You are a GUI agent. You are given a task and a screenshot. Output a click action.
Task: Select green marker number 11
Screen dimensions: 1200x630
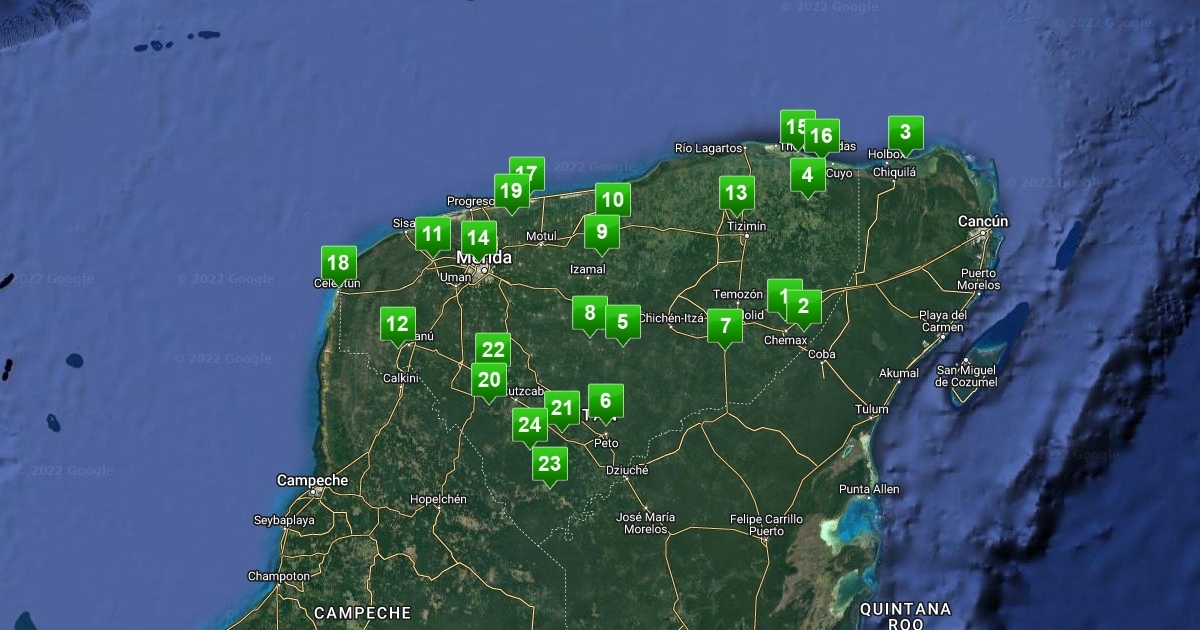[432, 235]
